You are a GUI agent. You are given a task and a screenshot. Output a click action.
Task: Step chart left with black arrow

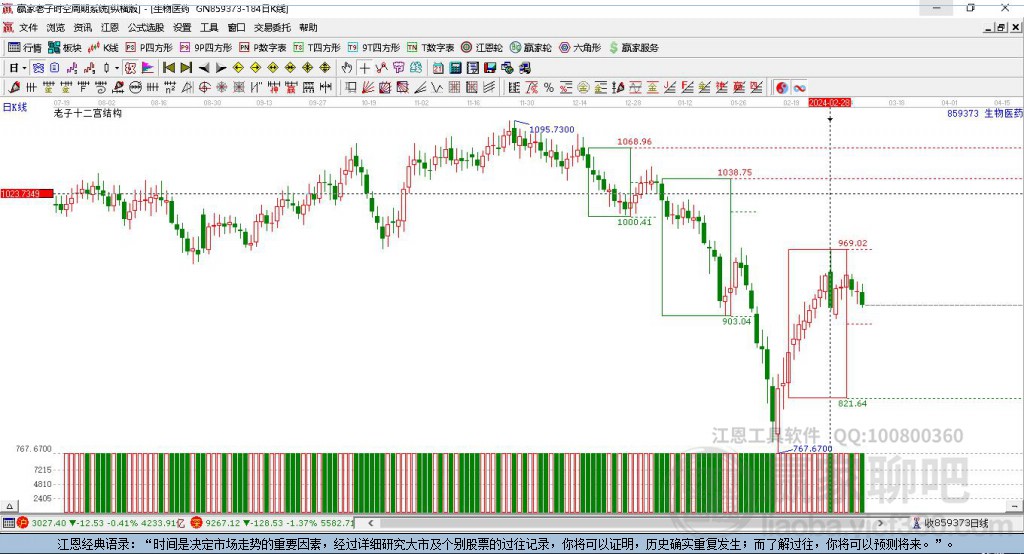pyautogui.click(x=204, y=68)
